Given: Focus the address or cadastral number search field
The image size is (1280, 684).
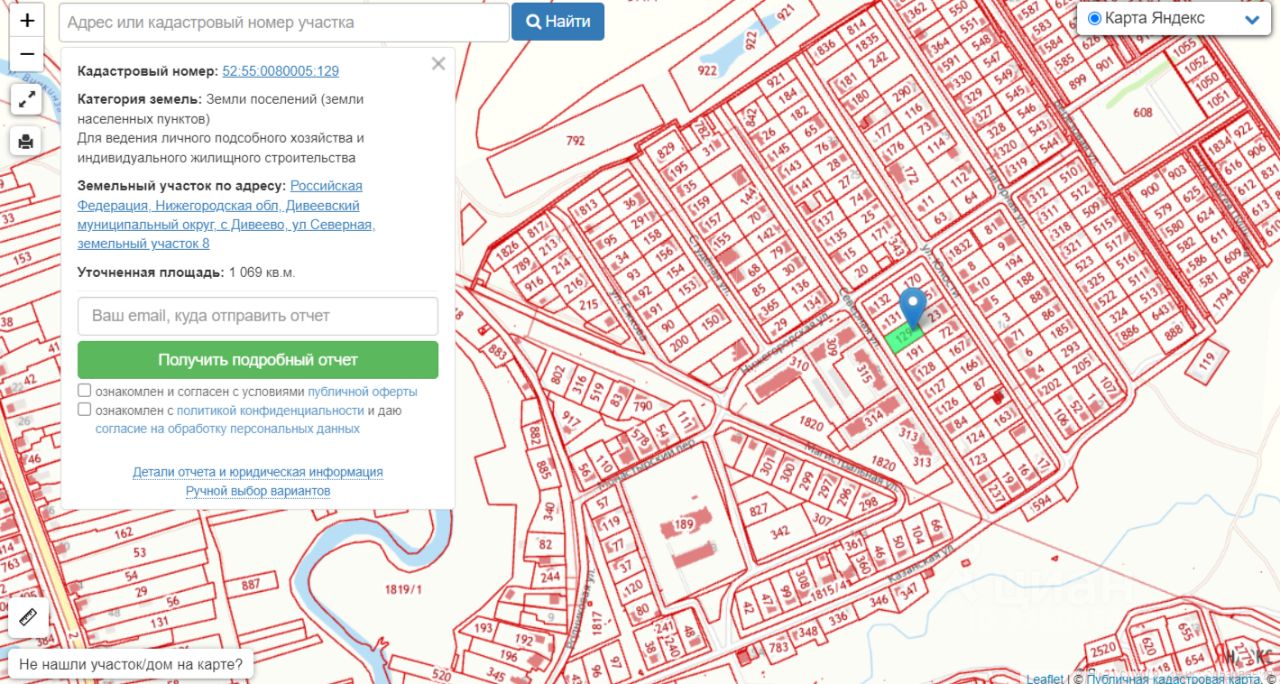Looking at the screenshot, I should [x=284, y=22].
